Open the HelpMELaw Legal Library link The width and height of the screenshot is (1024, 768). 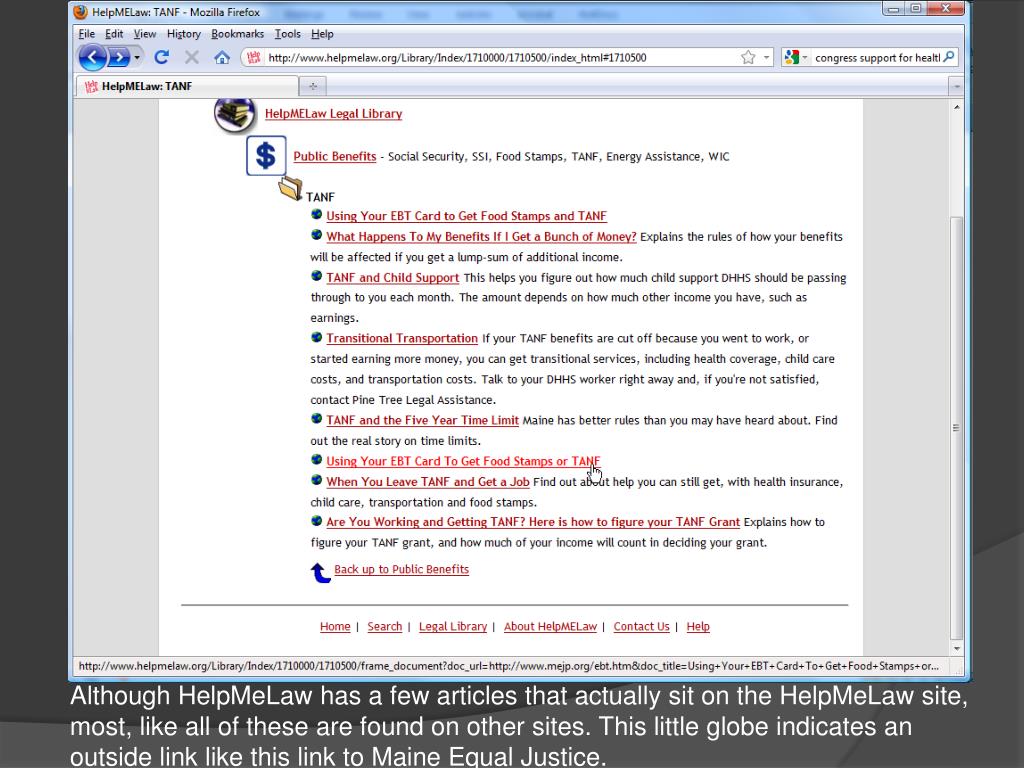click(x=334, y=114)
